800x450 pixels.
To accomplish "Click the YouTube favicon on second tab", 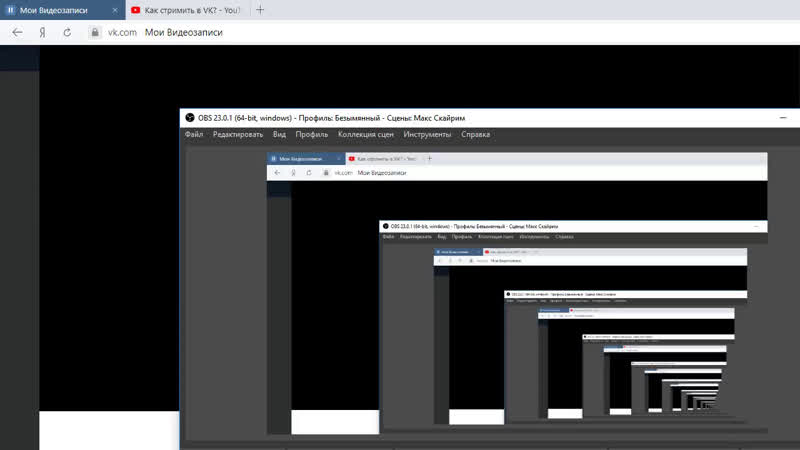I will click(136, 10).
